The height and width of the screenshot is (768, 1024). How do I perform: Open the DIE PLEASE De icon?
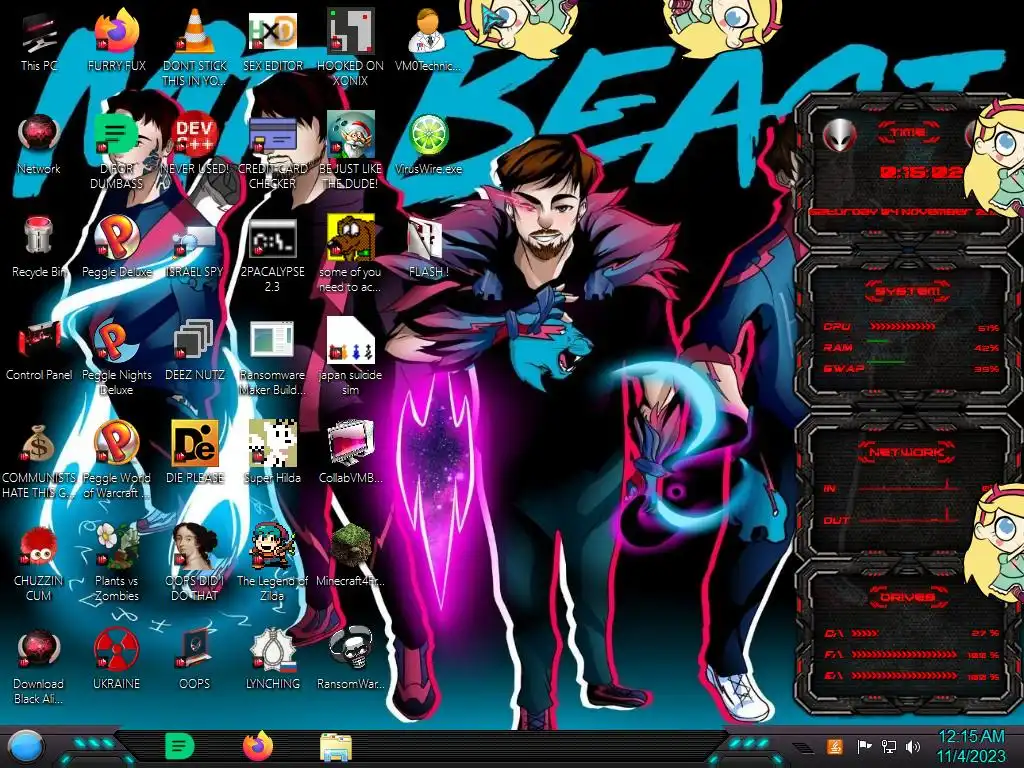pyautogui.click(x=195, y=443)
